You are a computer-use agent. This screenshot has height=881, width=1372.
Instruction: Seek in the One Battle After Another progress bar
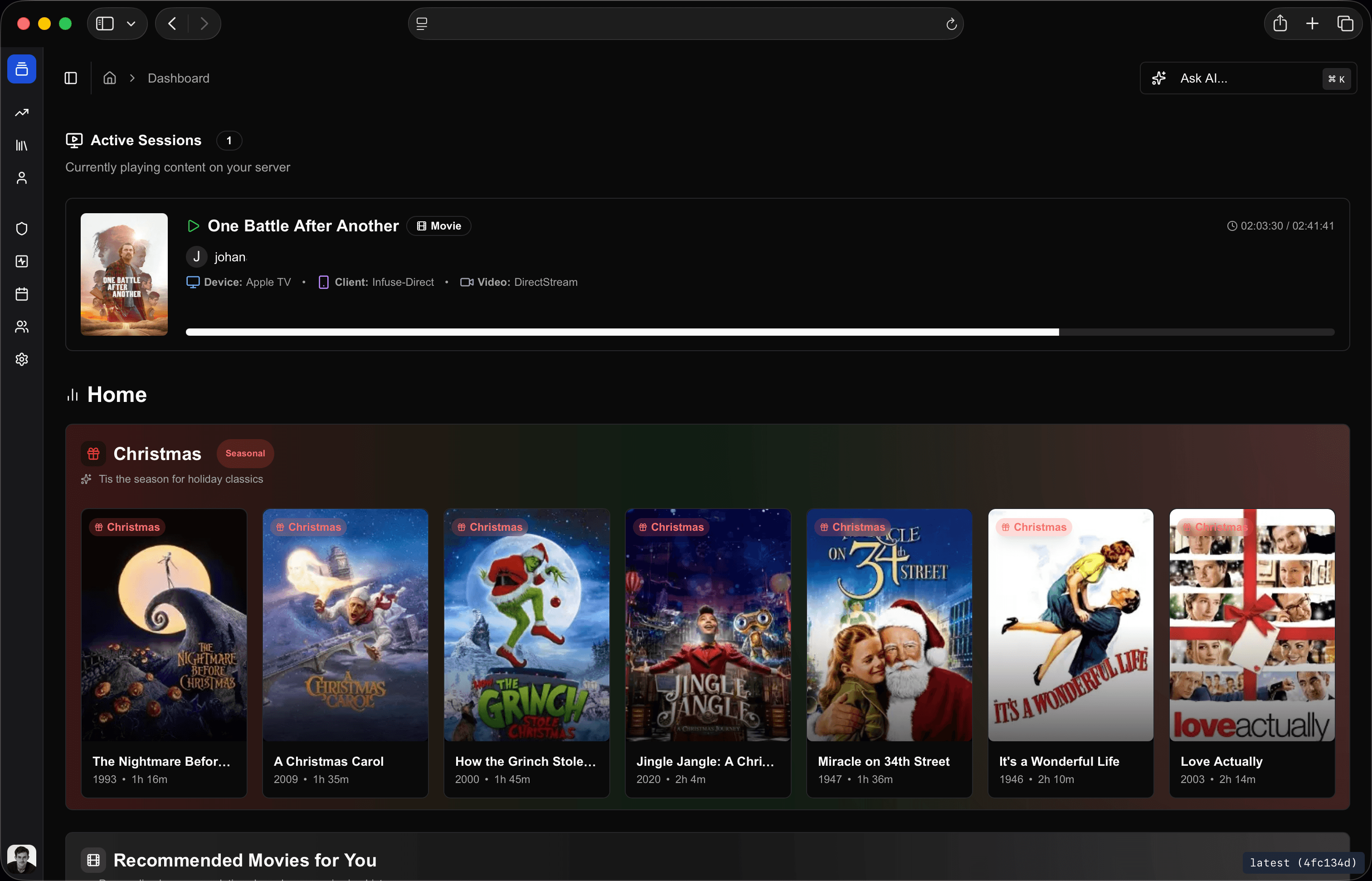(760, 333)
